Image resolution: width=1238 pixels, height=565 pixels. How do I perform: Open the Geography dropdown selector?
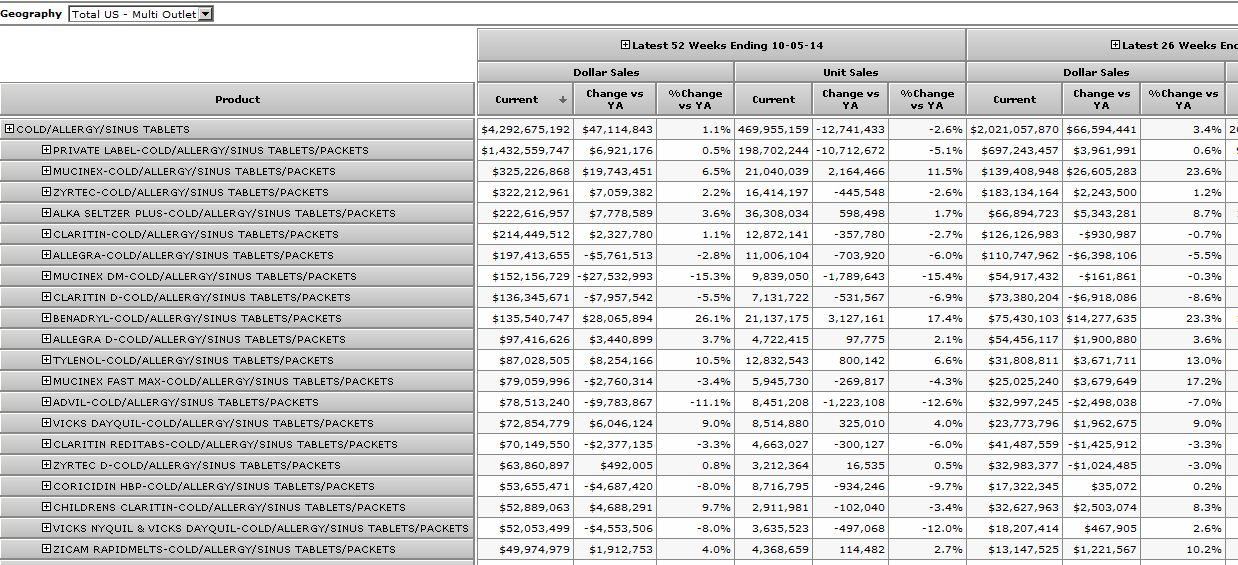(x=205, y=14)
